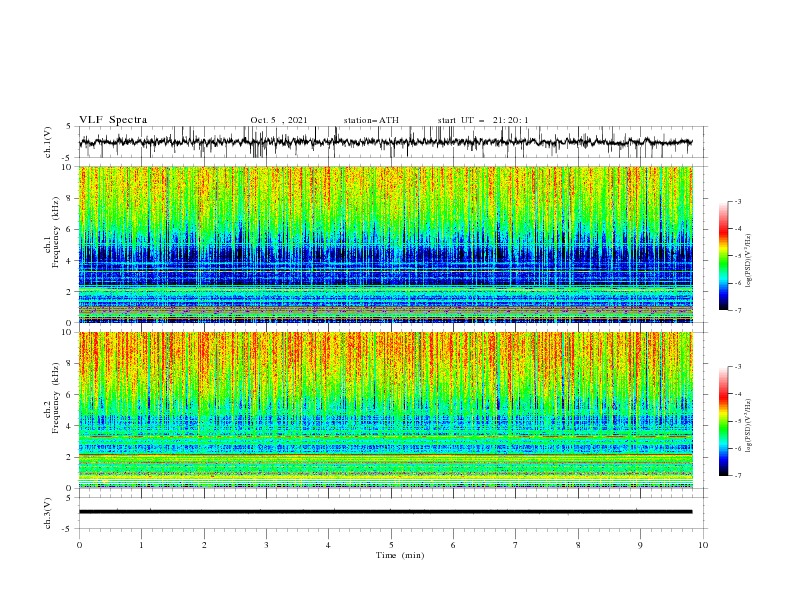Click the "-7" value on ch.1 colorbar

click(738, 310)
